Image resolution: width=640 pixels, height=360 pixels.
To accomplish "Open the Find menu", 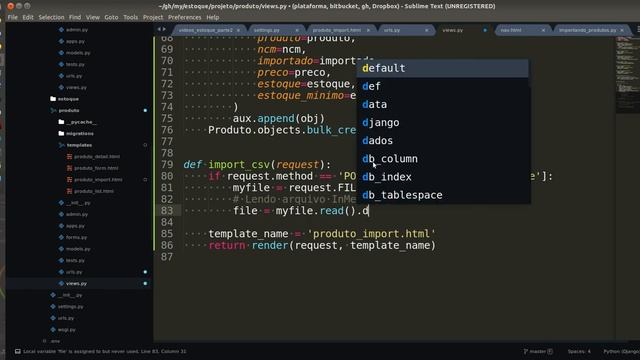I will [x=75, y=17].
